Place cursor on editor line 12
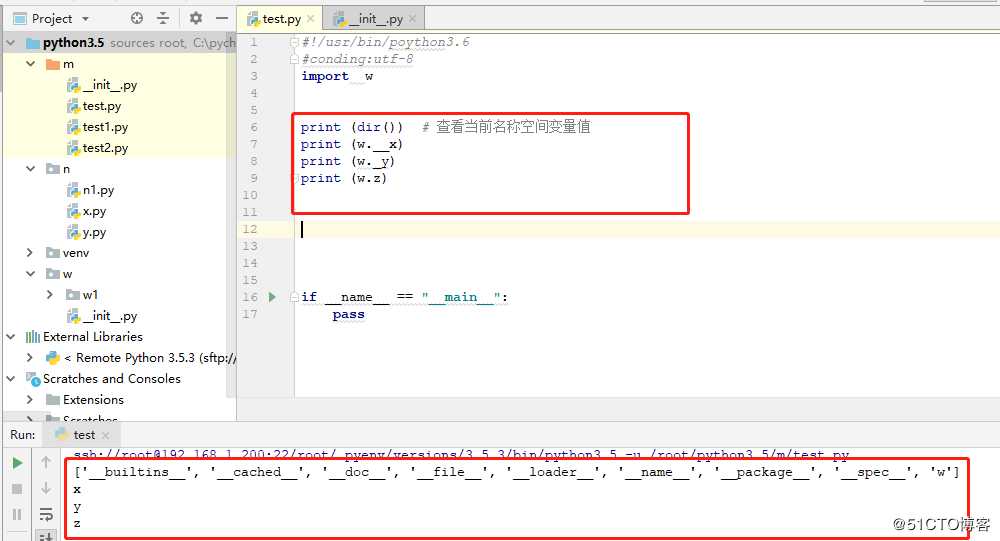1000x541 pixels. [647, 229]
